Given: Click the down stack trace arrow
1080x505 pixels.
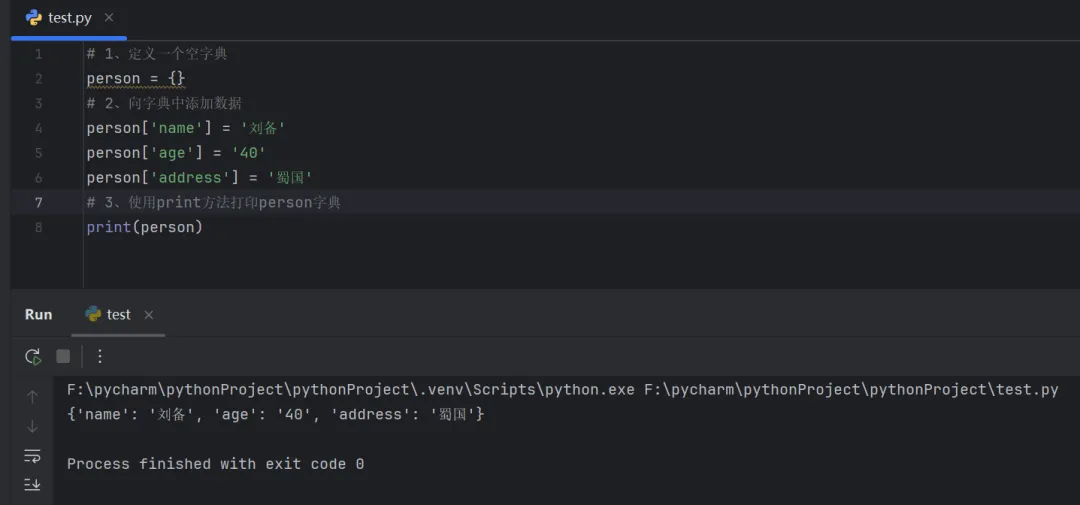Looking at the screenshot, I should (32, 426).
